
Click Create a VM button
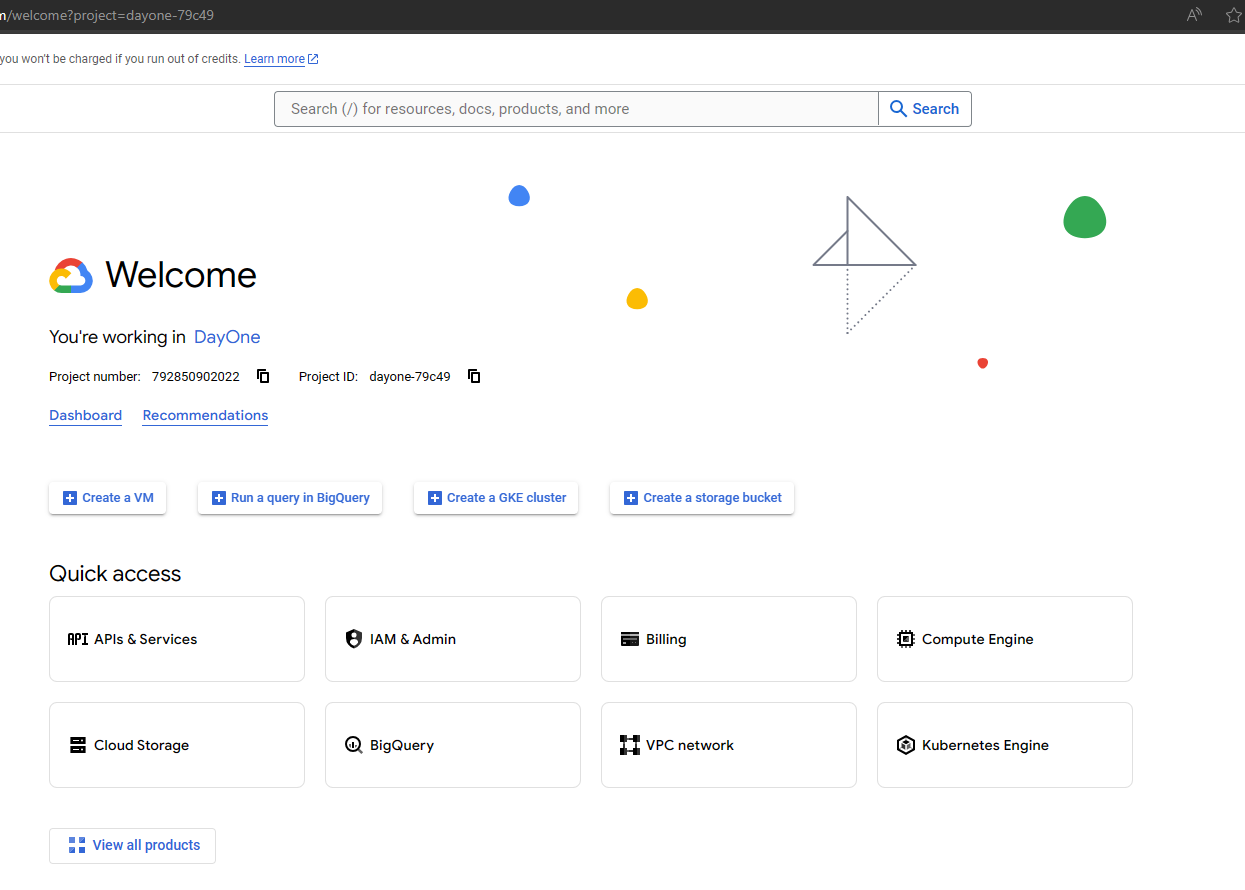point(108,497)
